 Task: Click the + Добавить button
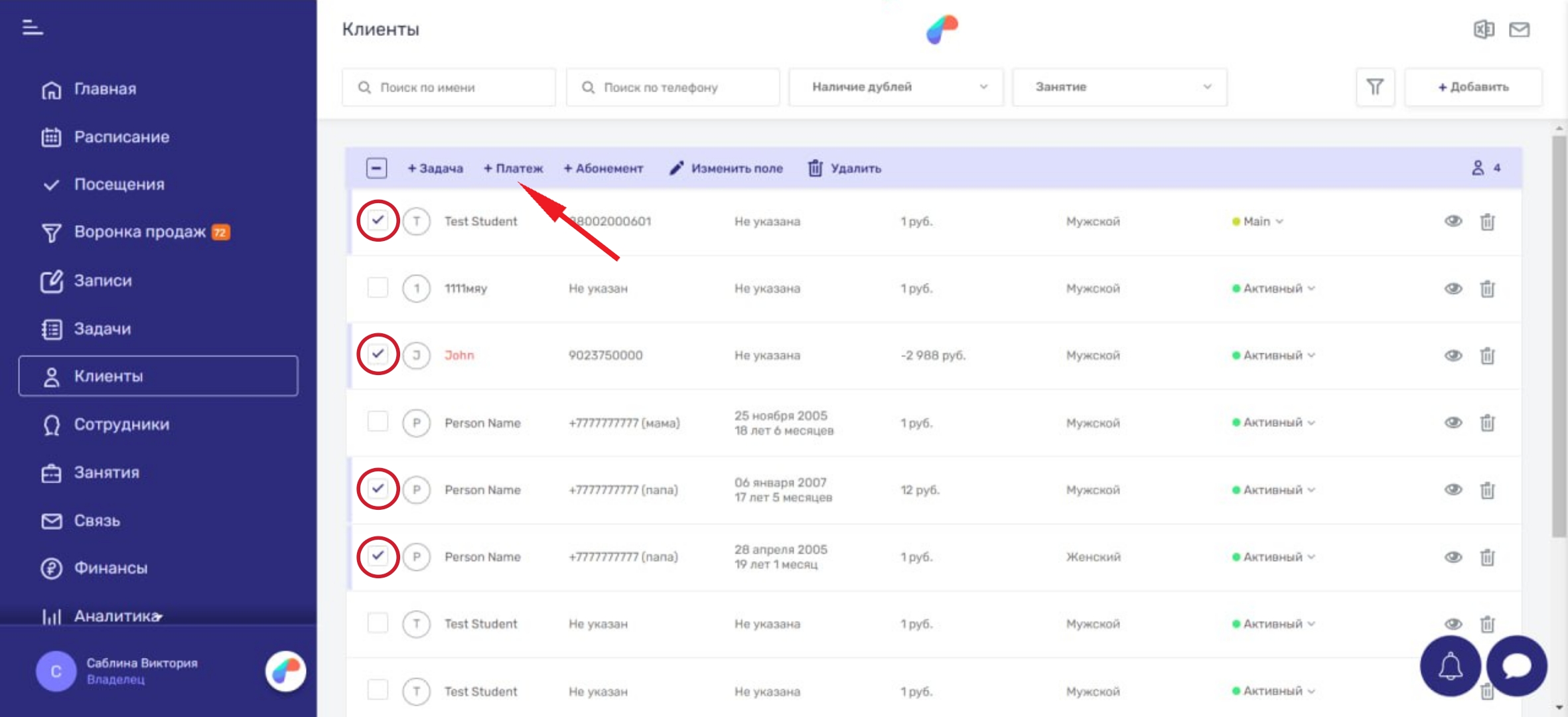(1473, 87)
